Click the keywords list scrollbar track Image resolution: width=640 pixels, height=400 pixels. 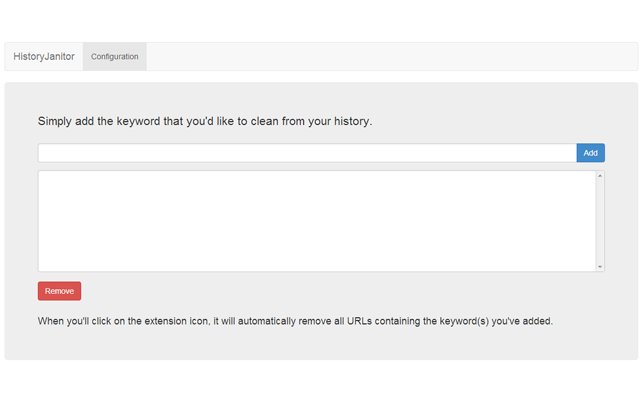600,221
